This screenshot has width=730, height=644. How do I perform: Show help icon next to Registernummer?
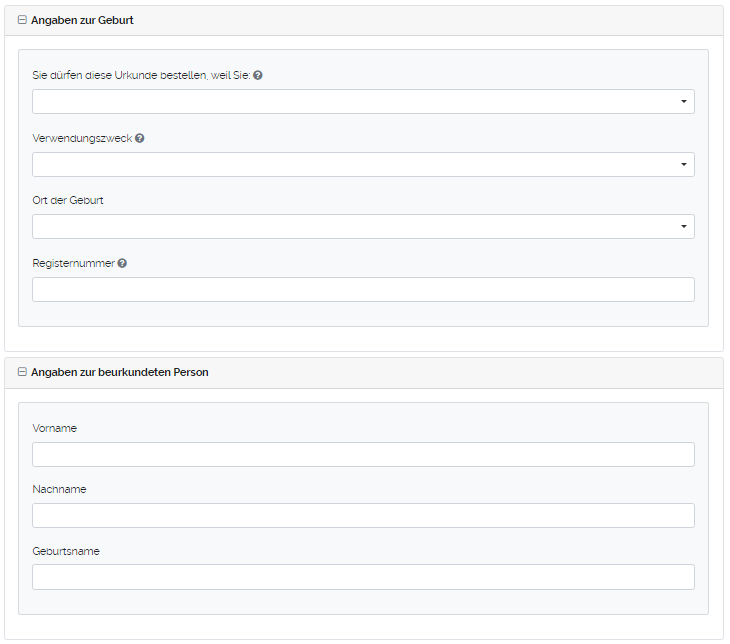pos(122,263)
